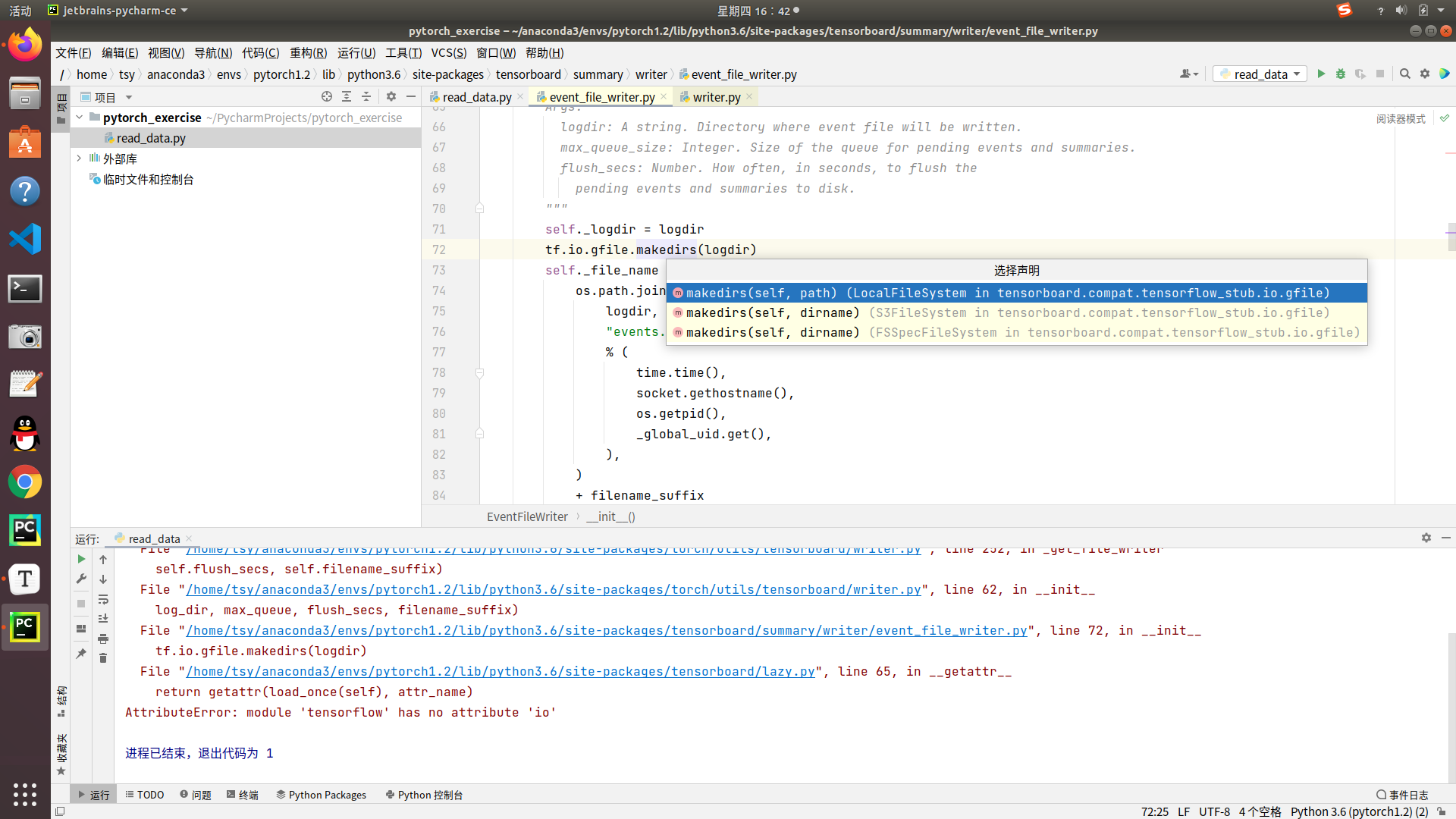Toggle reader mode label in editor
Screen dimensions: 1456x819
tap(1401, 119)
